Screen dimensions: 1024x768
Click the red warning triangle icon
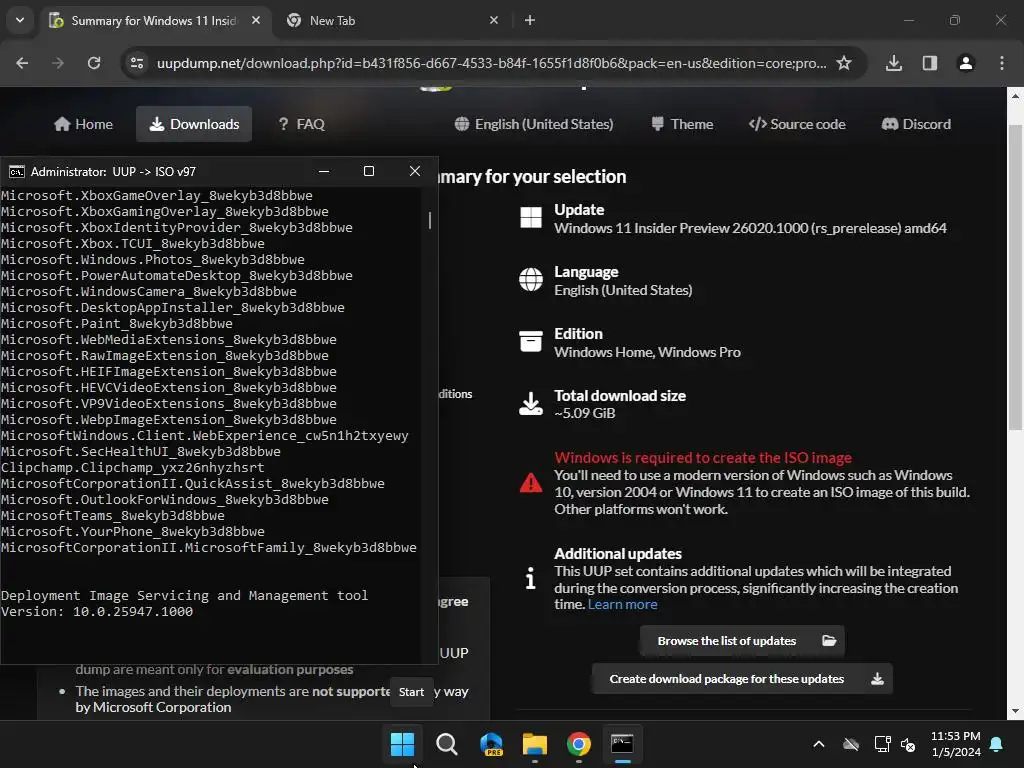[x=531, y=483]
